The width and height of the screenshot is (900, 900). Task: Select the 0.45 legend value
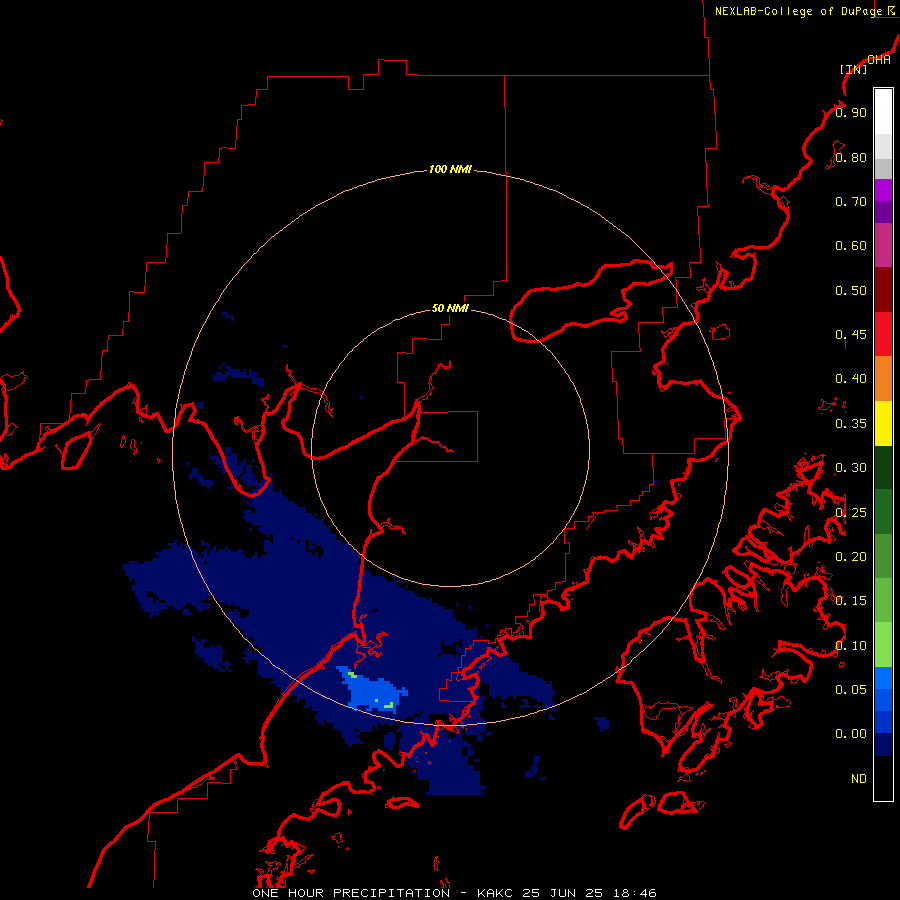click(851, 335)
